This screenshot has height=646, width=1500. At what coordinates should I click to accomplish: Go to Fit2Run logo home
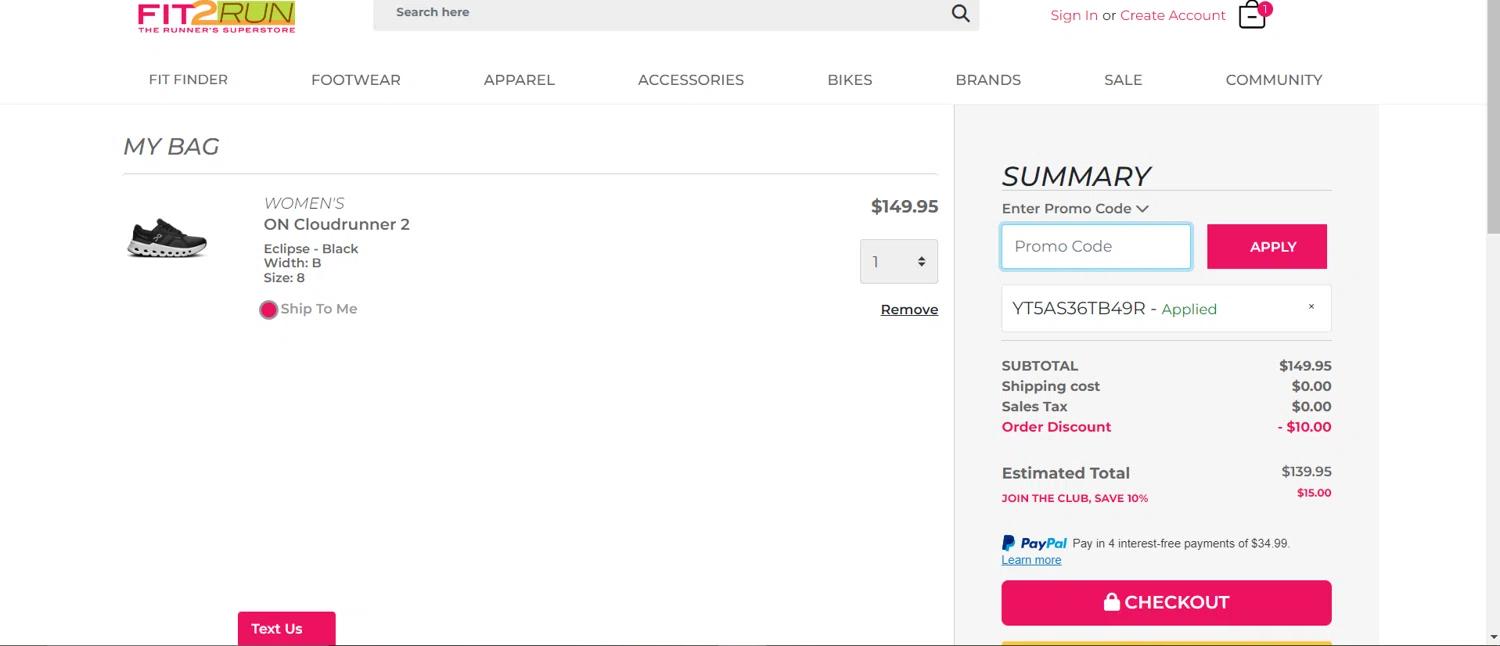[216, 17]
